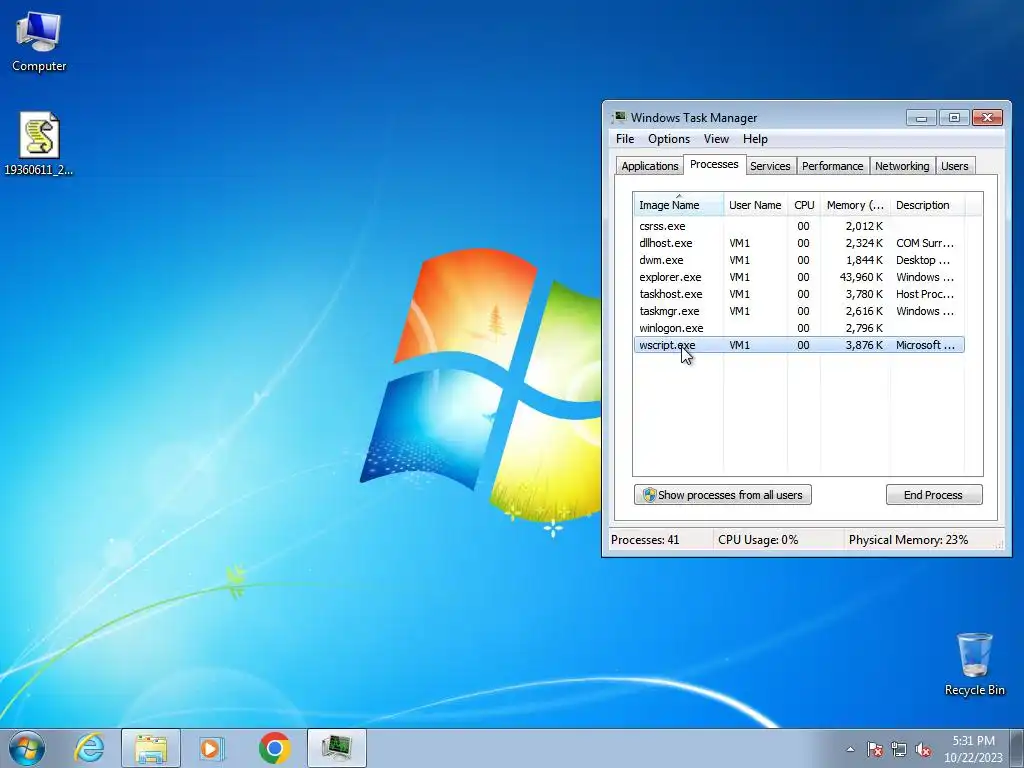Screen dimensions: 1024x768
Task: Click the Physical Memory: 23% status text
Action: click(x=908, y=540)
